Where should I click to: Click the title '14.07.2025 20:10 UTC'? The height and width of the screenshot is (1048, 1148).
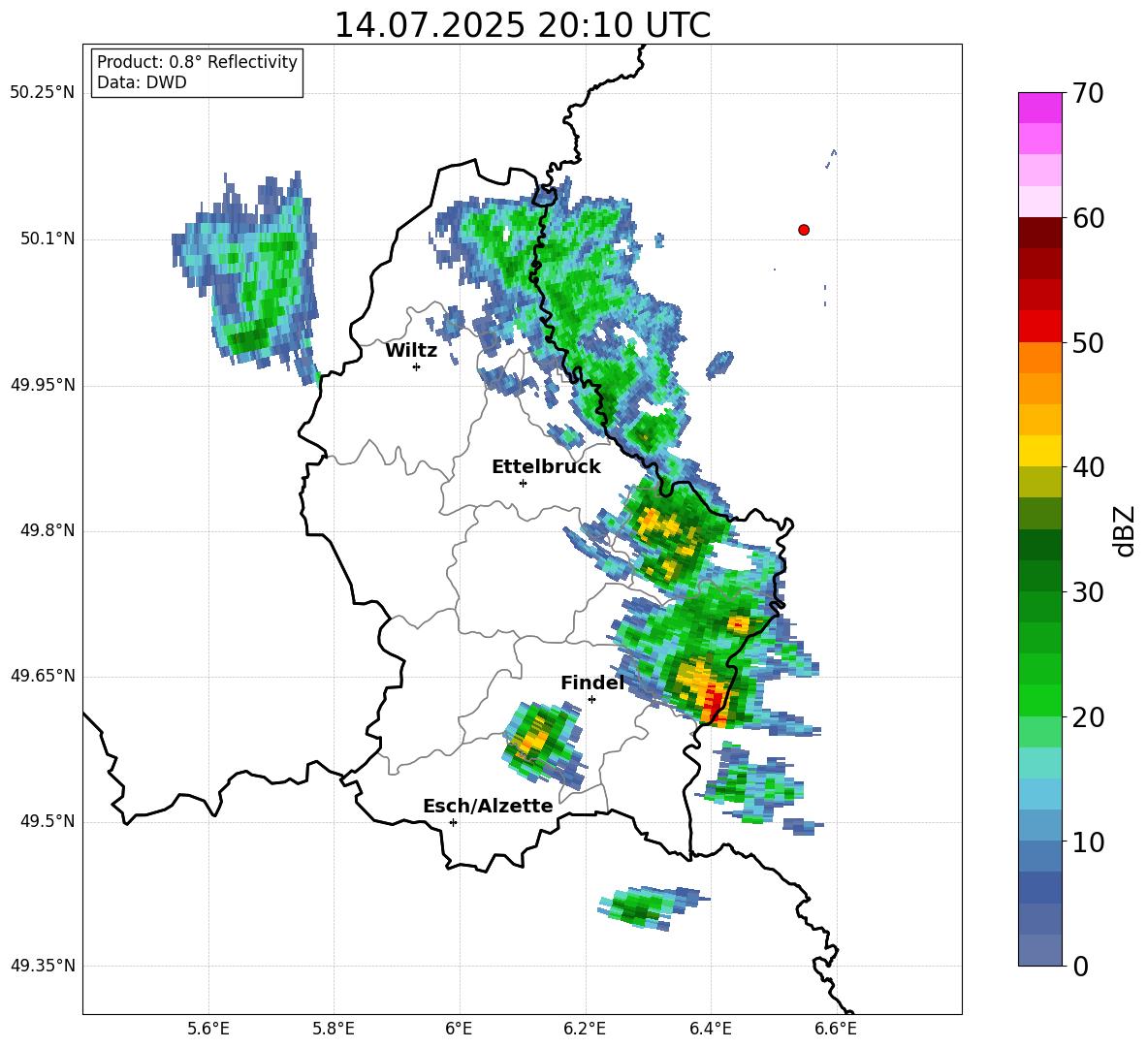(522, 25)
